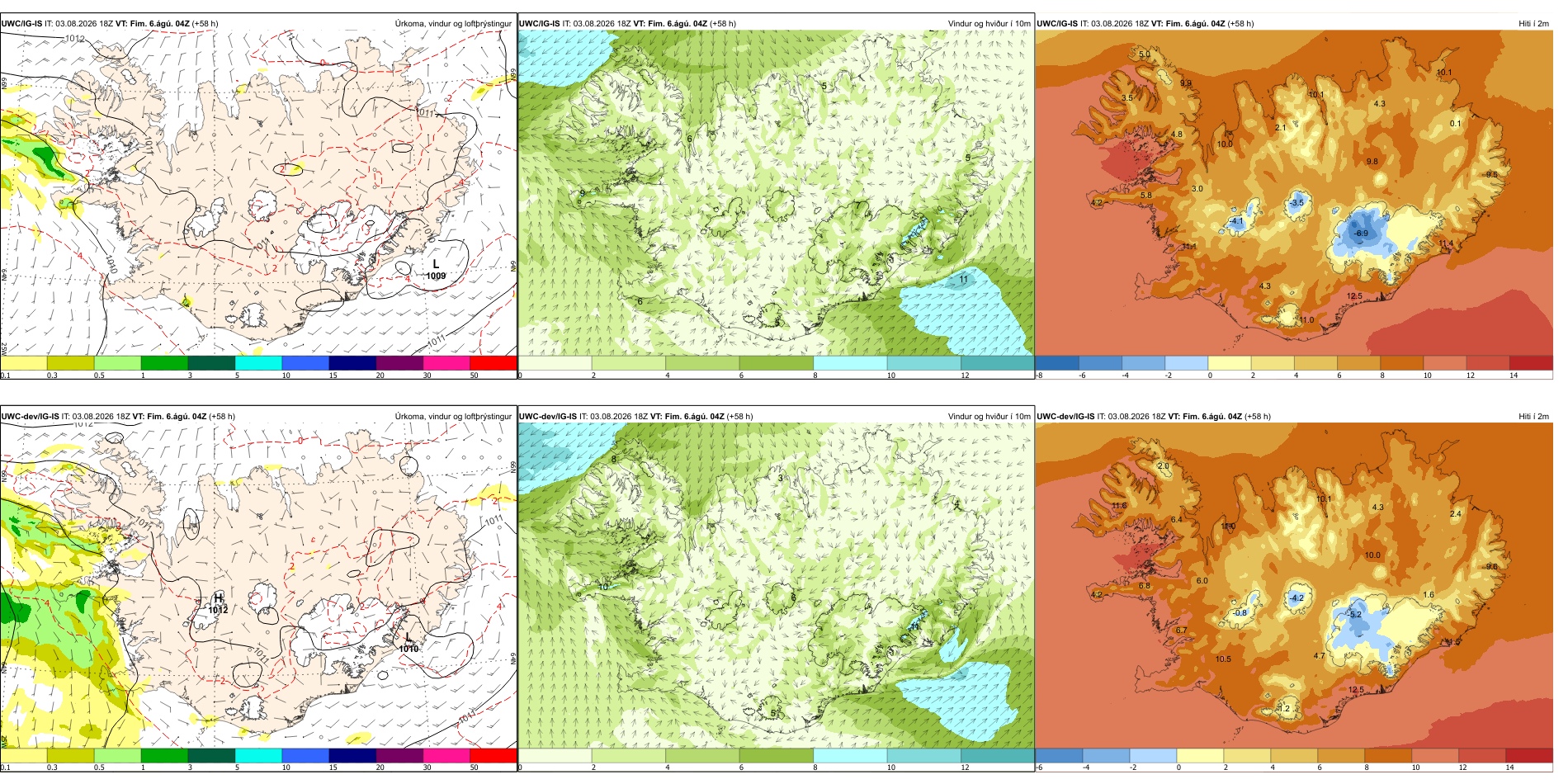Viewport: 1568px width, 784px height.
Task: Pick yellow 0.1 swatch in UWC-dev precipitation legend
Action: tap(23, 755)
